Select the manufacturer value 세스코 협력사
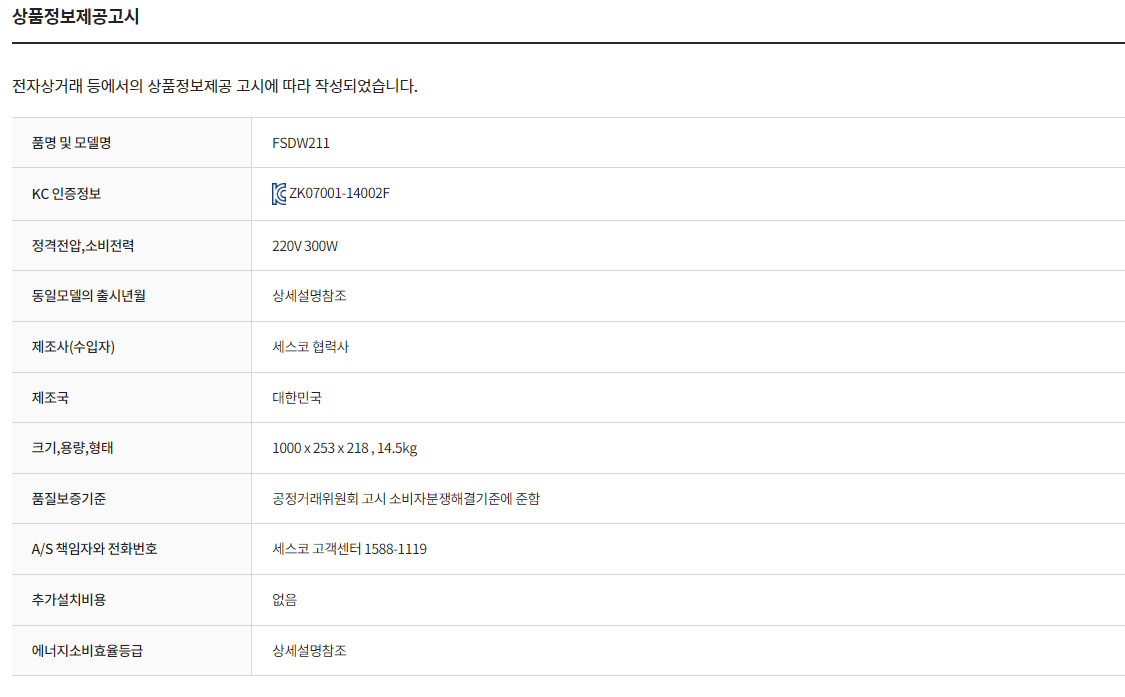 pyautogui.click(x=310, y=347)
